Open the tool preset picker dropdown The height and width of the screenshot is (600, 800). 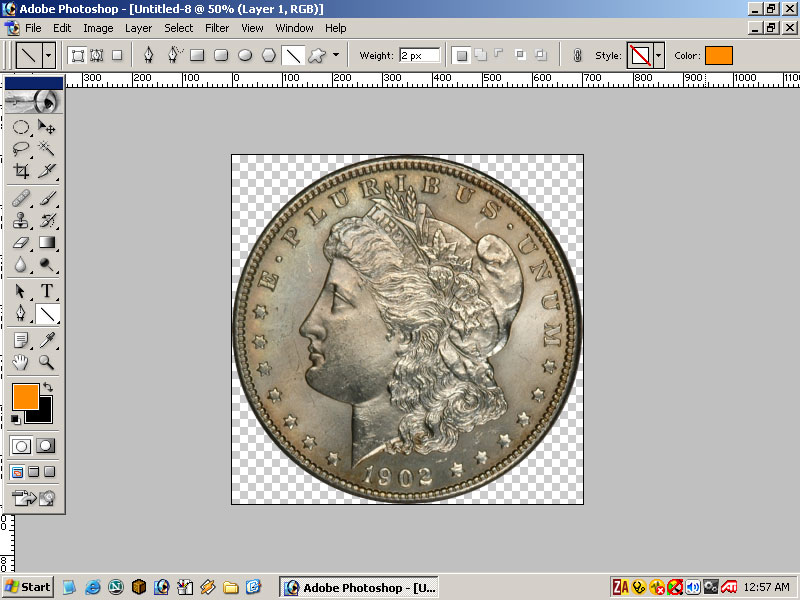[49, 55]
